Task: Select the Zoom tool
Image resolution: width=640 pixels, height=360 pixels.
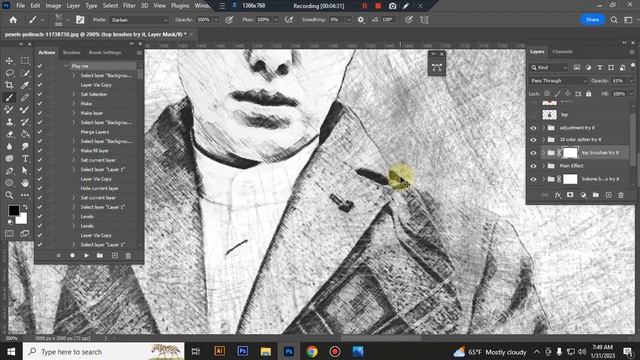Action: click(9, 195)
